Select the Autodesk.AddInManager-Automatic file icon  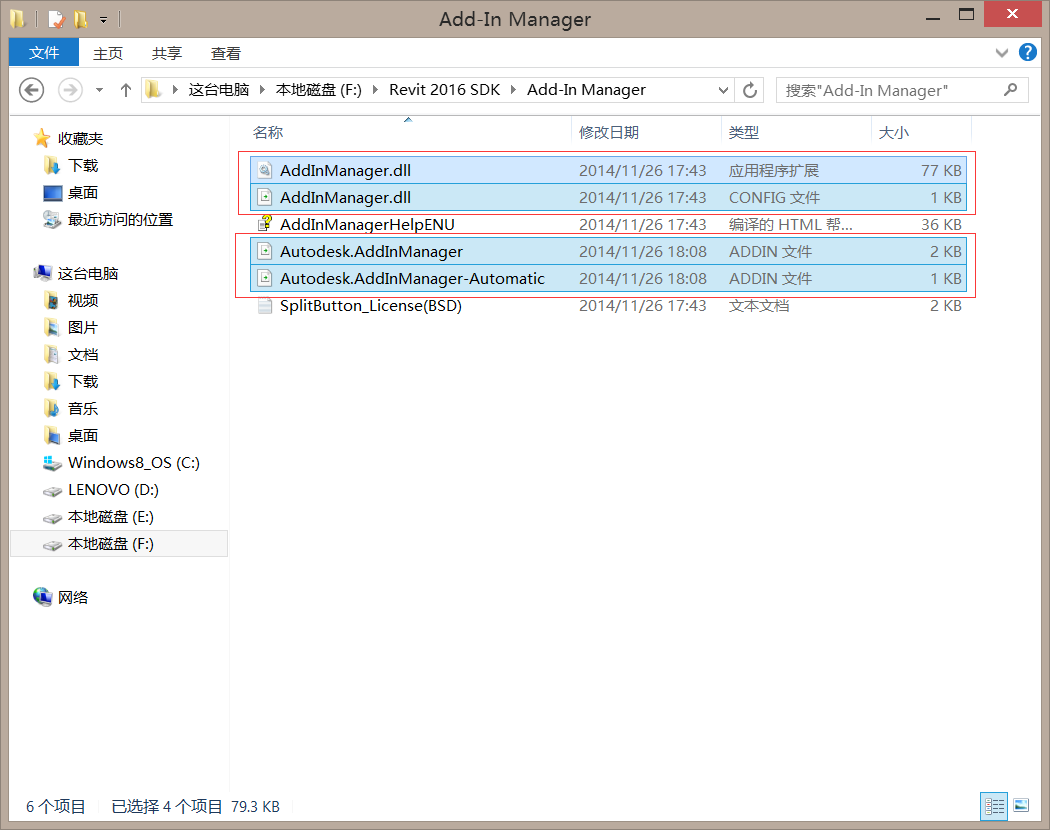[265, 278]
